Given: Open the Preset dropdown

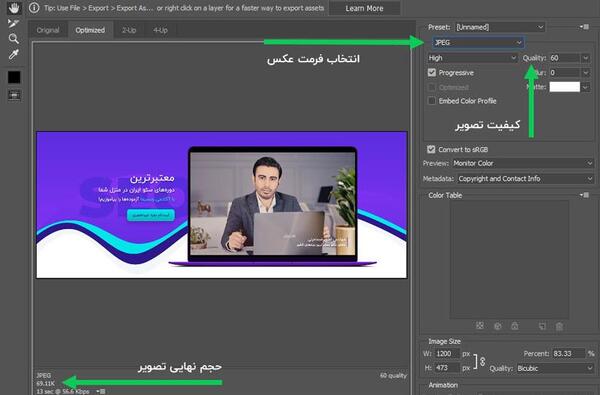Looking at the screenshot, I should [500, 27].
